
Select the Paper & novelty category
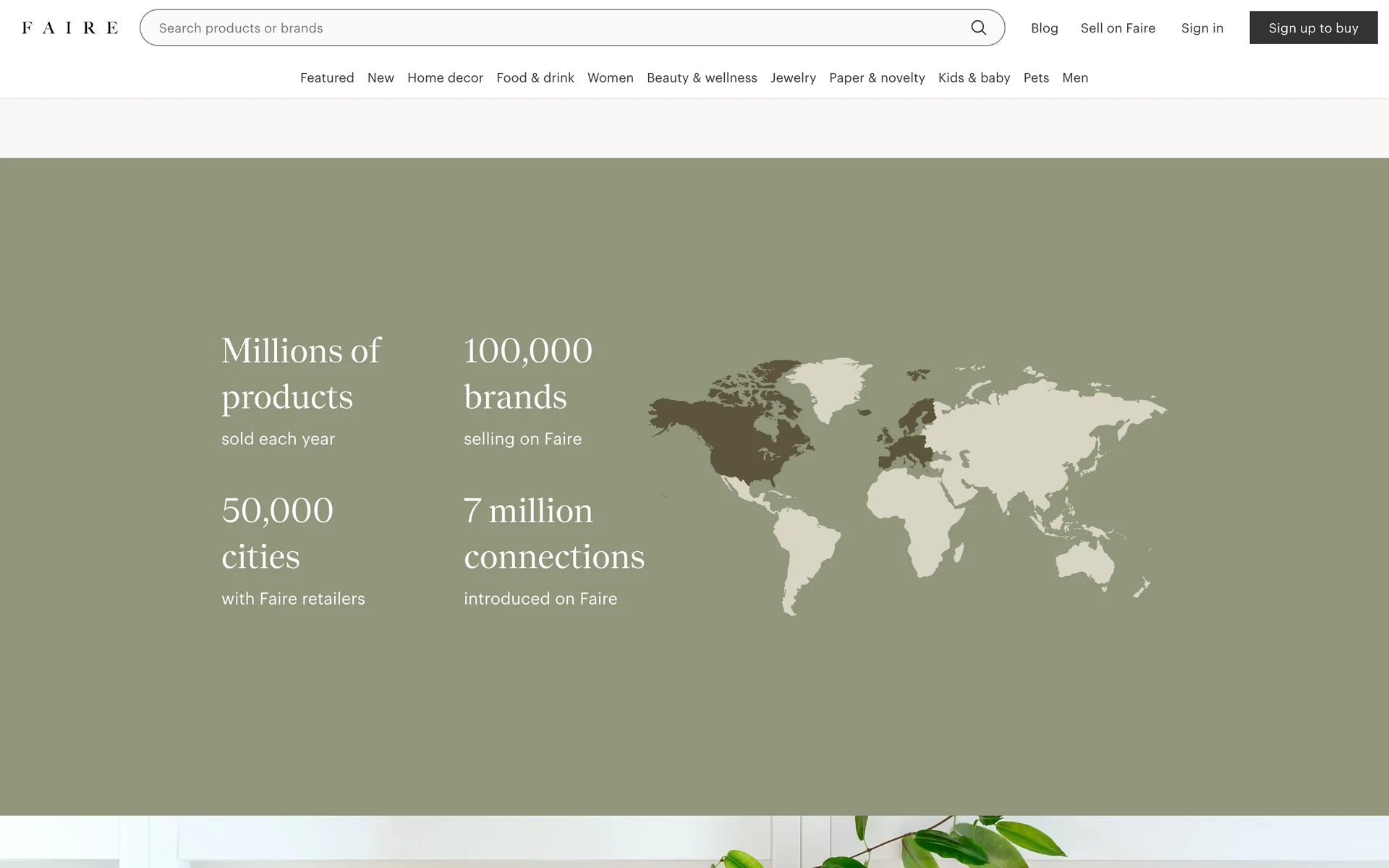coord(877,77)
